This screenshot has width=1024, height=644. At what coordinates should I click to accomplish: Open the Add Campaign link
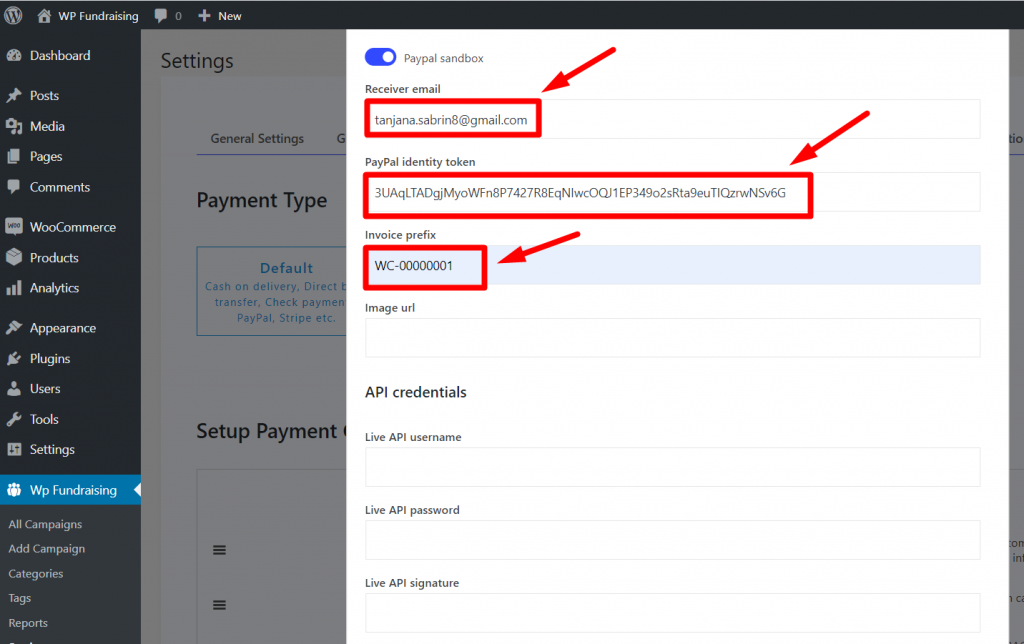click(x=47, y=549)
